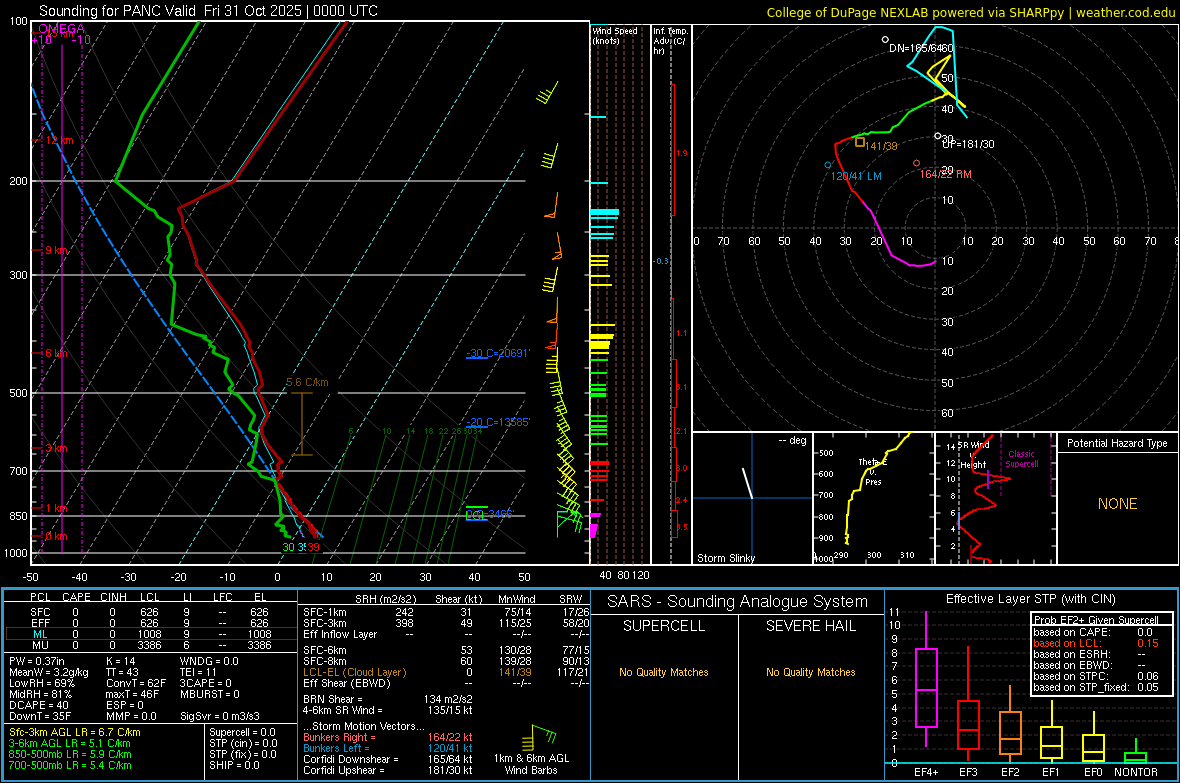Click the Bunkers Right = 164/22 kt line

pos(388,737)
